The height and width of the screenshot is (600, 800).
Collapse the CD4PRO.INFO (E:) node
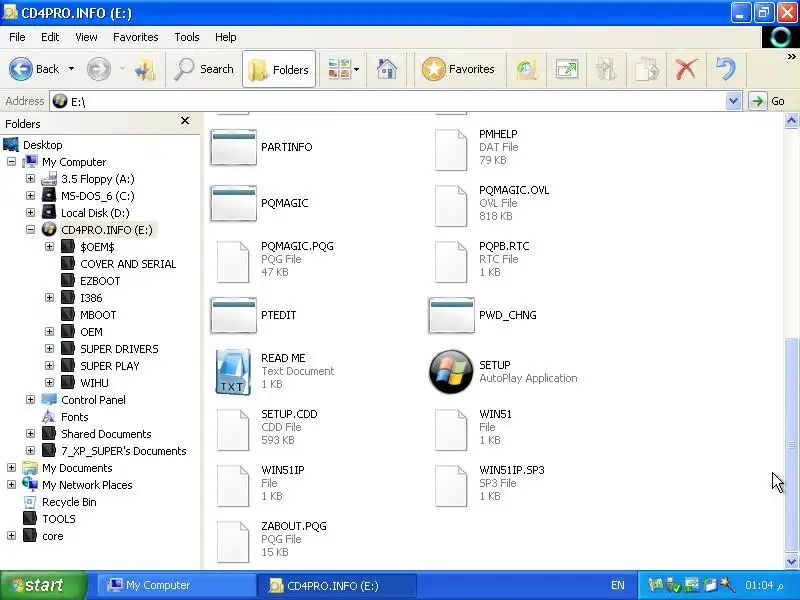click(30, 230)
